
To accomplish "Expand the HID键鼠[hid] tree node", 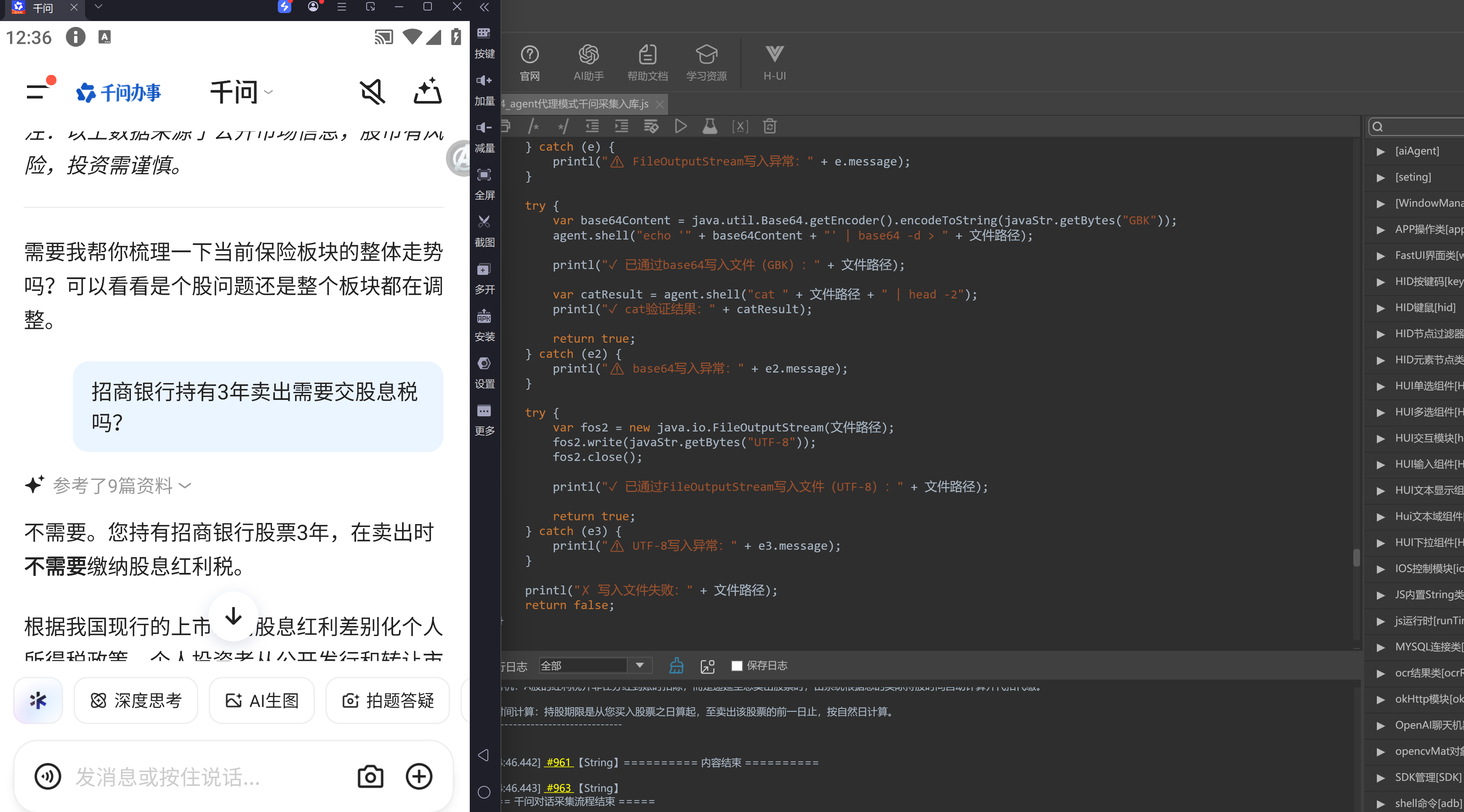I will [x=1381, y=308].
